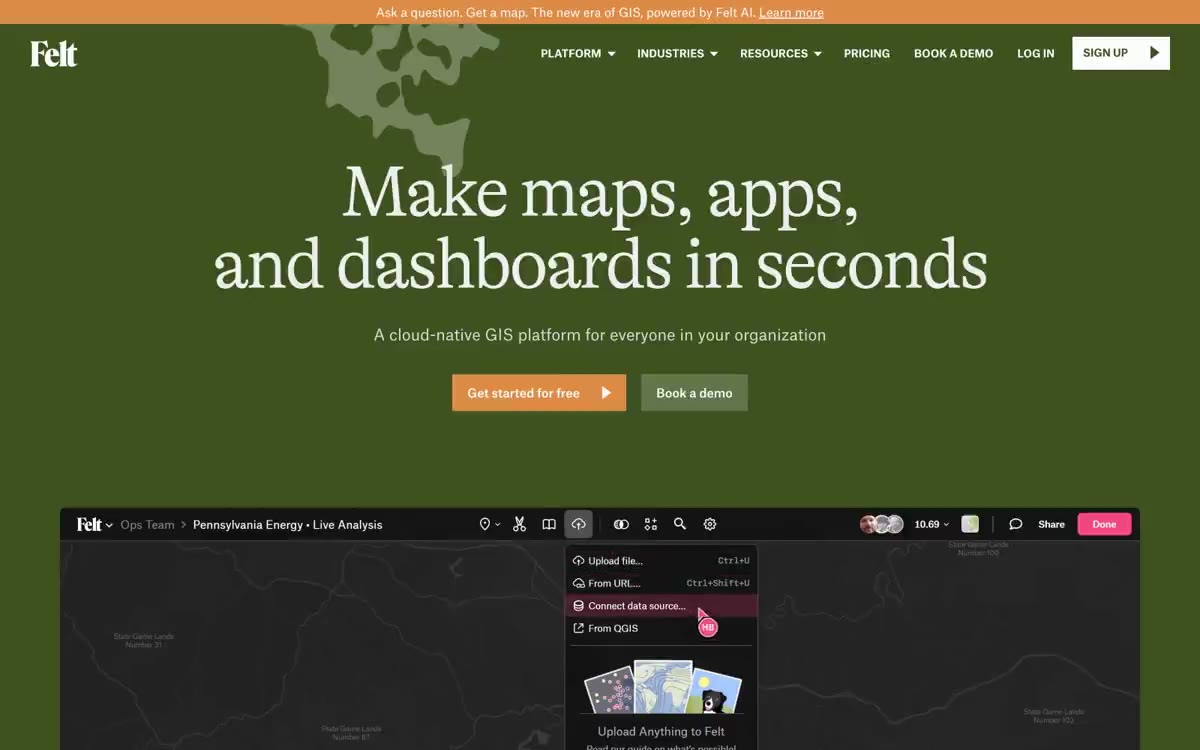Viewport: 1200px width, 750px height.
Task: Go to Book a Demo nav link
Action: (x=953, y=54)
